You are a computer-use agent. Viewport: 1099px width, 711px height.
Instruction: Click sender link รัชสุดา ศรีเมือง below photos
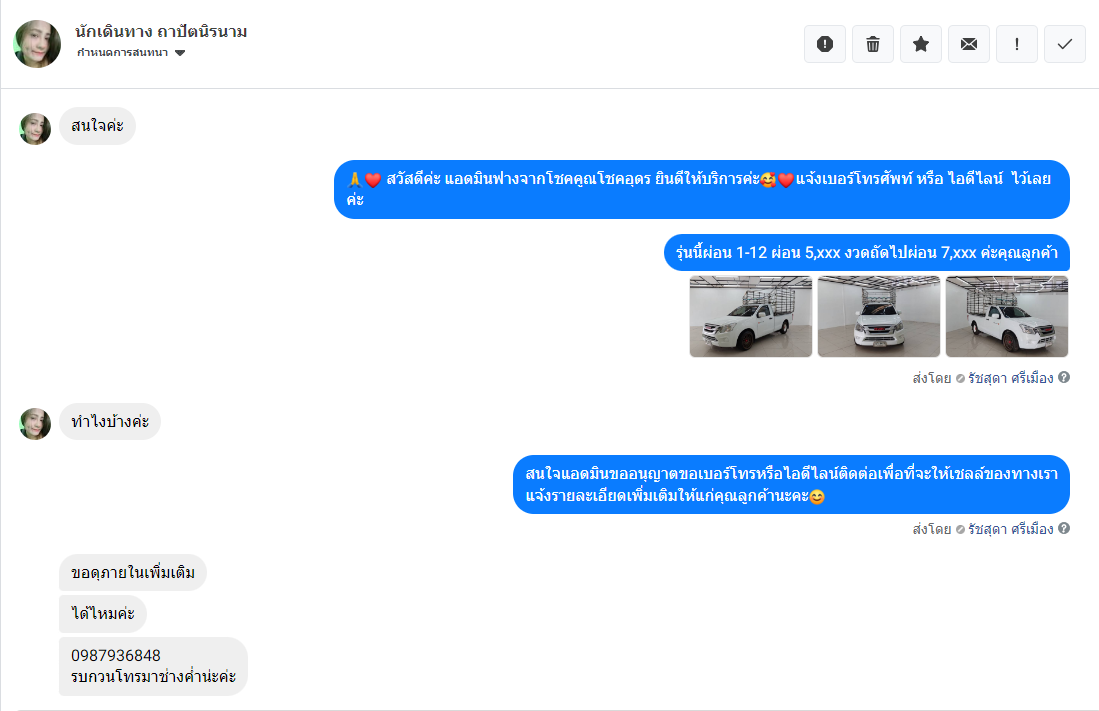point(1011,378)
